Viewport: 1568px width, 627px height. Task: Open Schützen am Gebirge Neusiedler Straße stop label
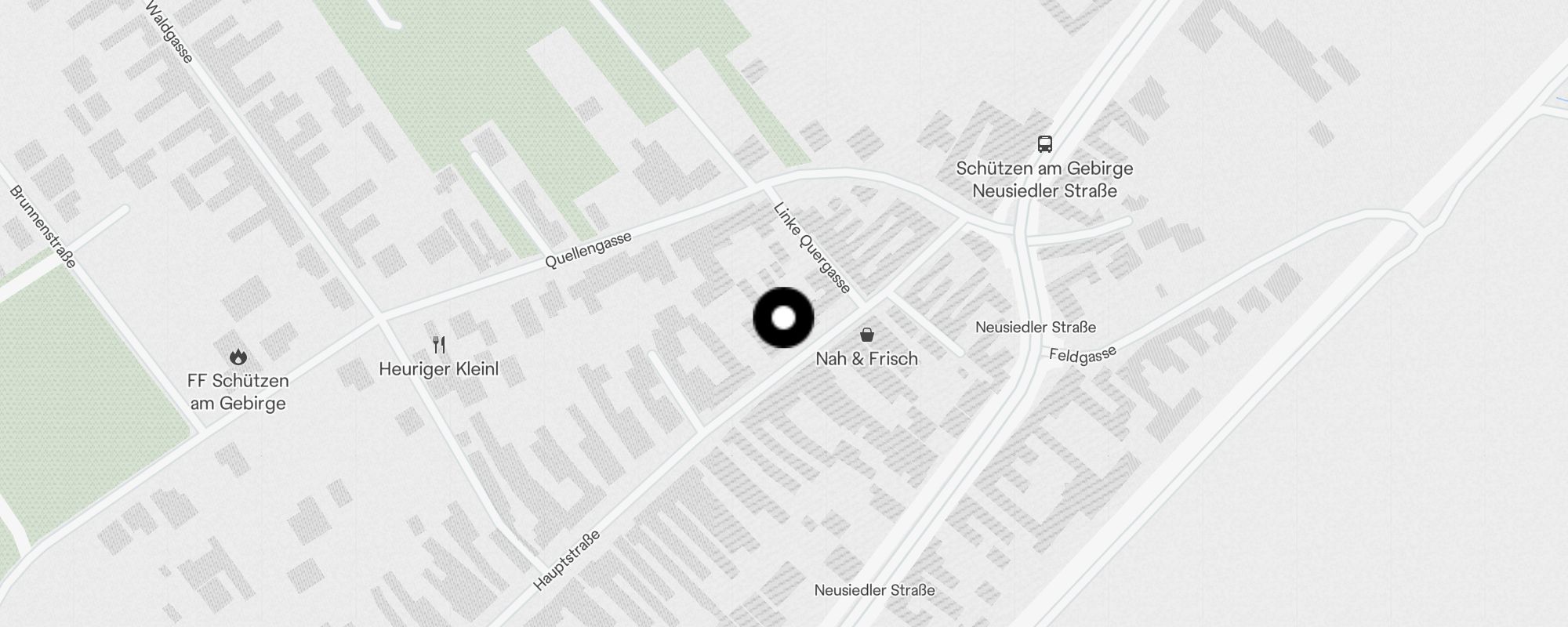pyautogui.click(x=1044, y=179)
